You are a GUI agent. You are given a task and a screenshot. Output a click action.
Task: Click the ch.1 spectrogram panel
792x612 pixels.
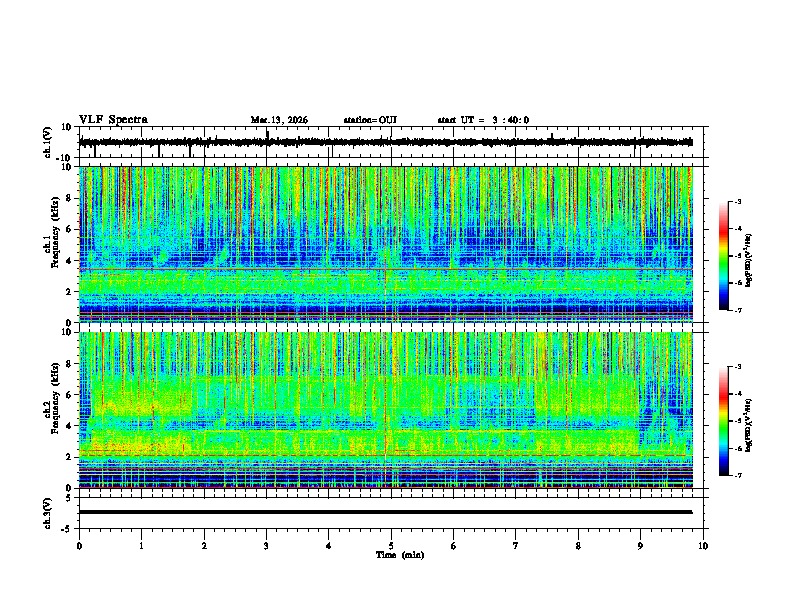click(x=386, y=244)
